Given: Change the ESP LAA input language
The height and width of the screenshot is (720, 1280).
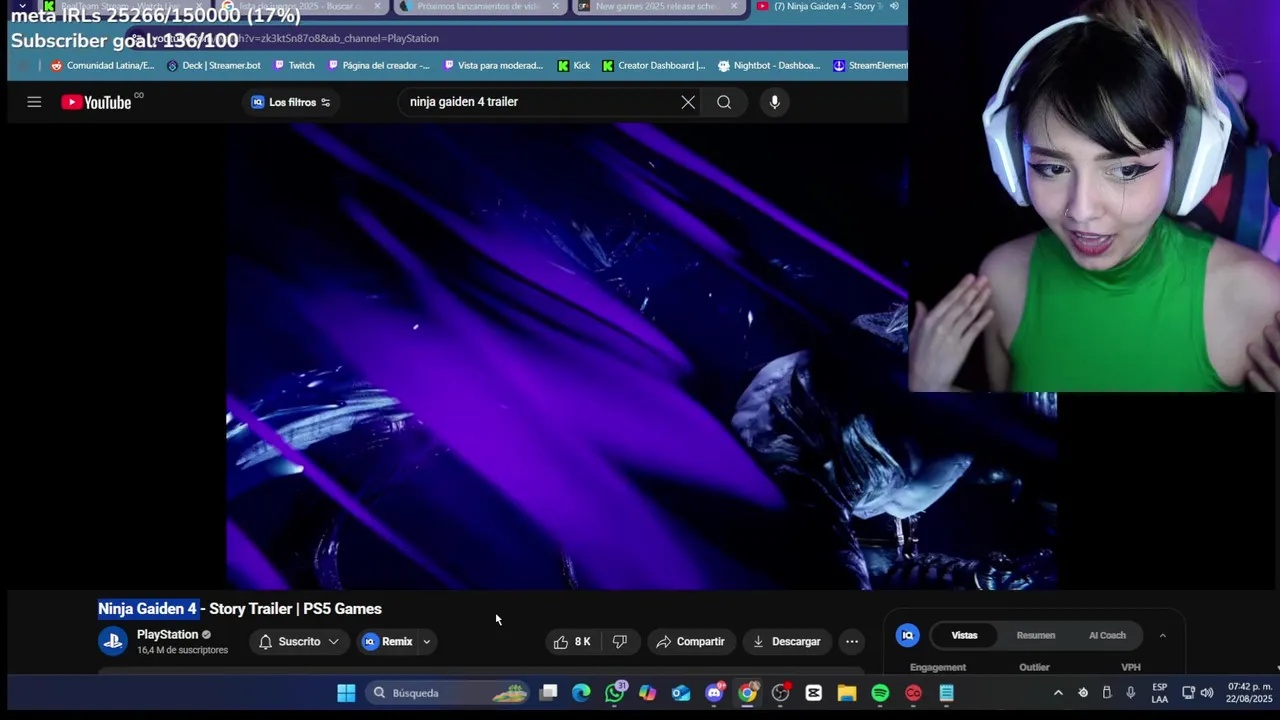Looking at the screenshot, I should (x=1160, y=693).
